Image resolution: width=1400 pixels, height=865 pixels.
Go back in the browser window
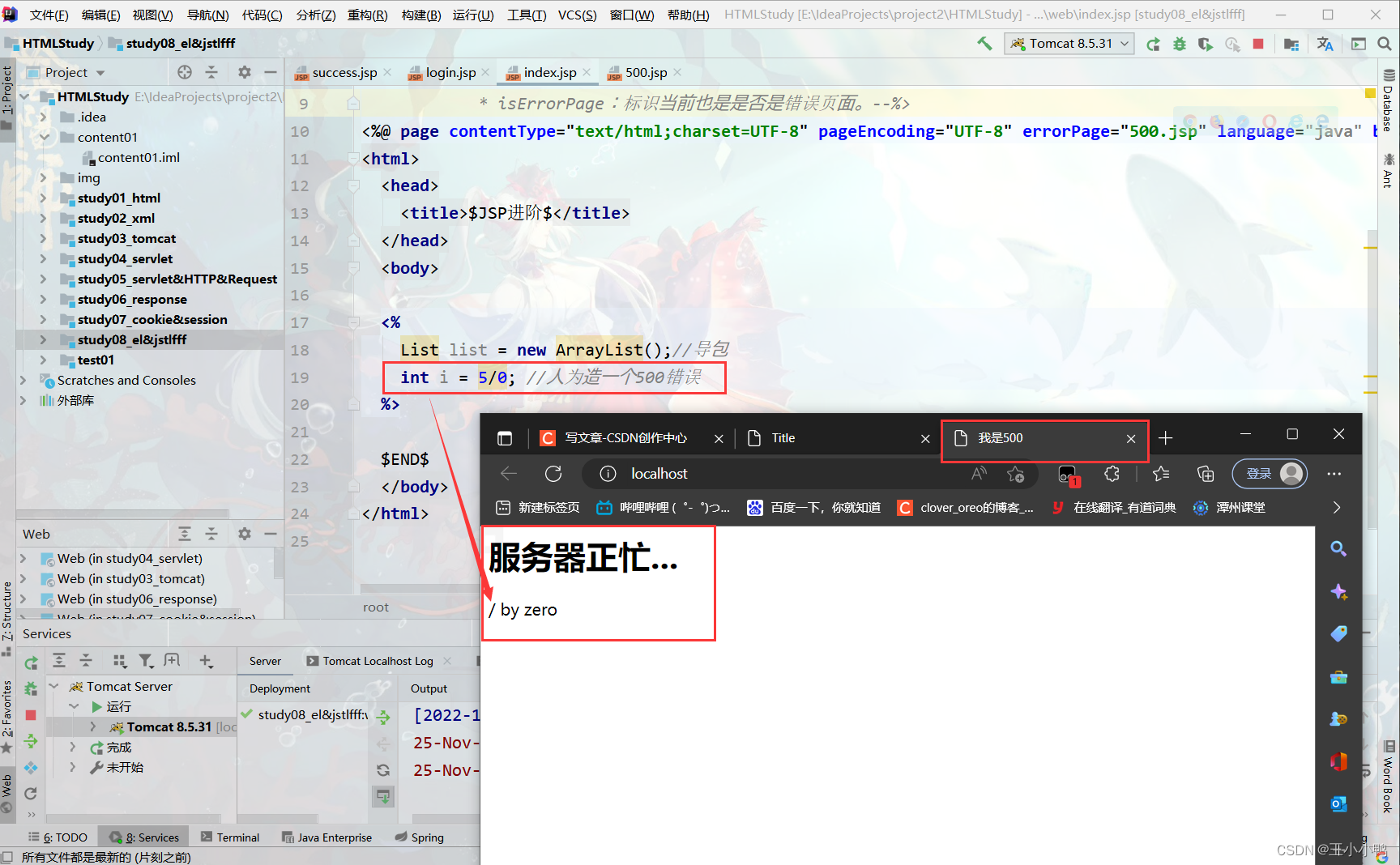coord(509,473)
